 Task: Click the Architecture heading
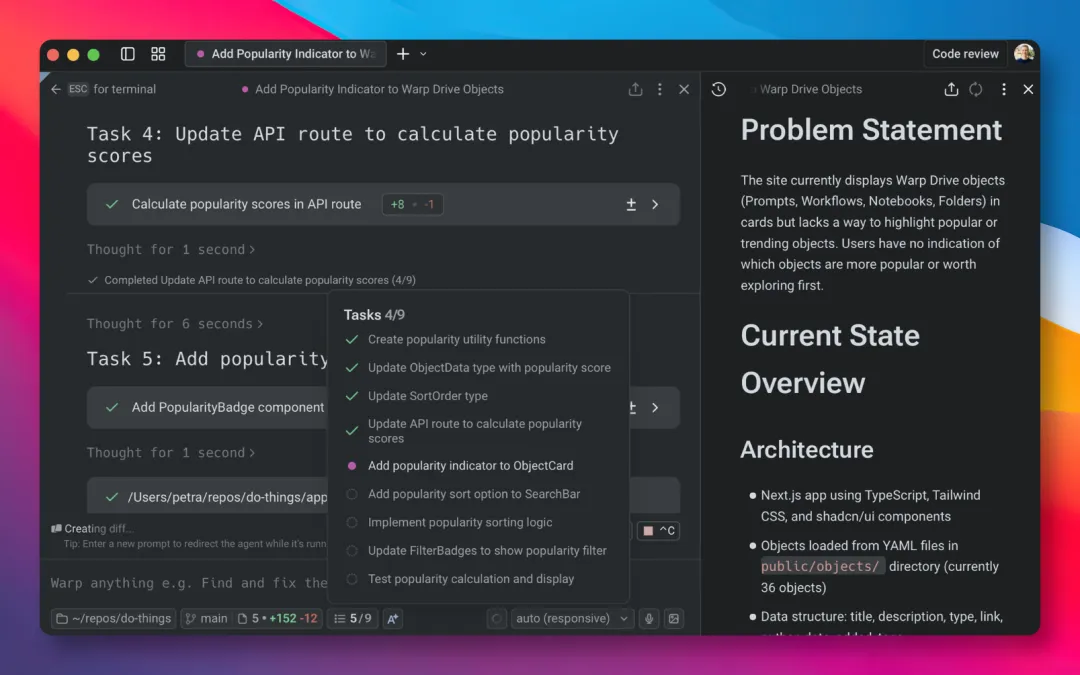click(807, 450)
